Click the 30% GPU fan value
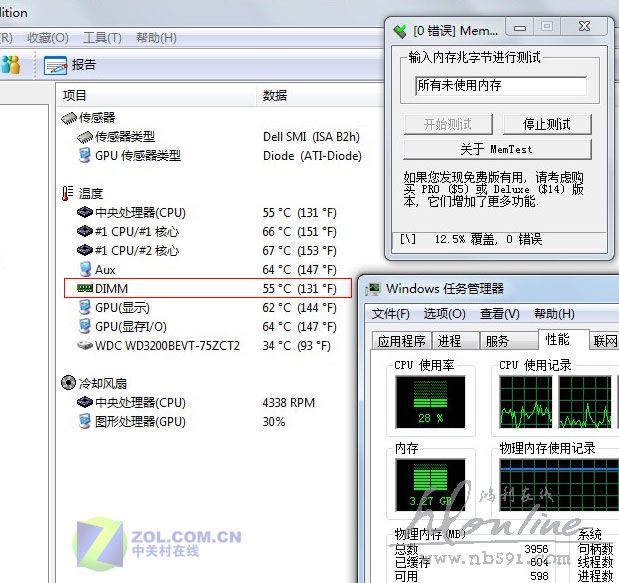Viewport: 619px width, 583px height. pyautogui.click(x=274, y=422)
